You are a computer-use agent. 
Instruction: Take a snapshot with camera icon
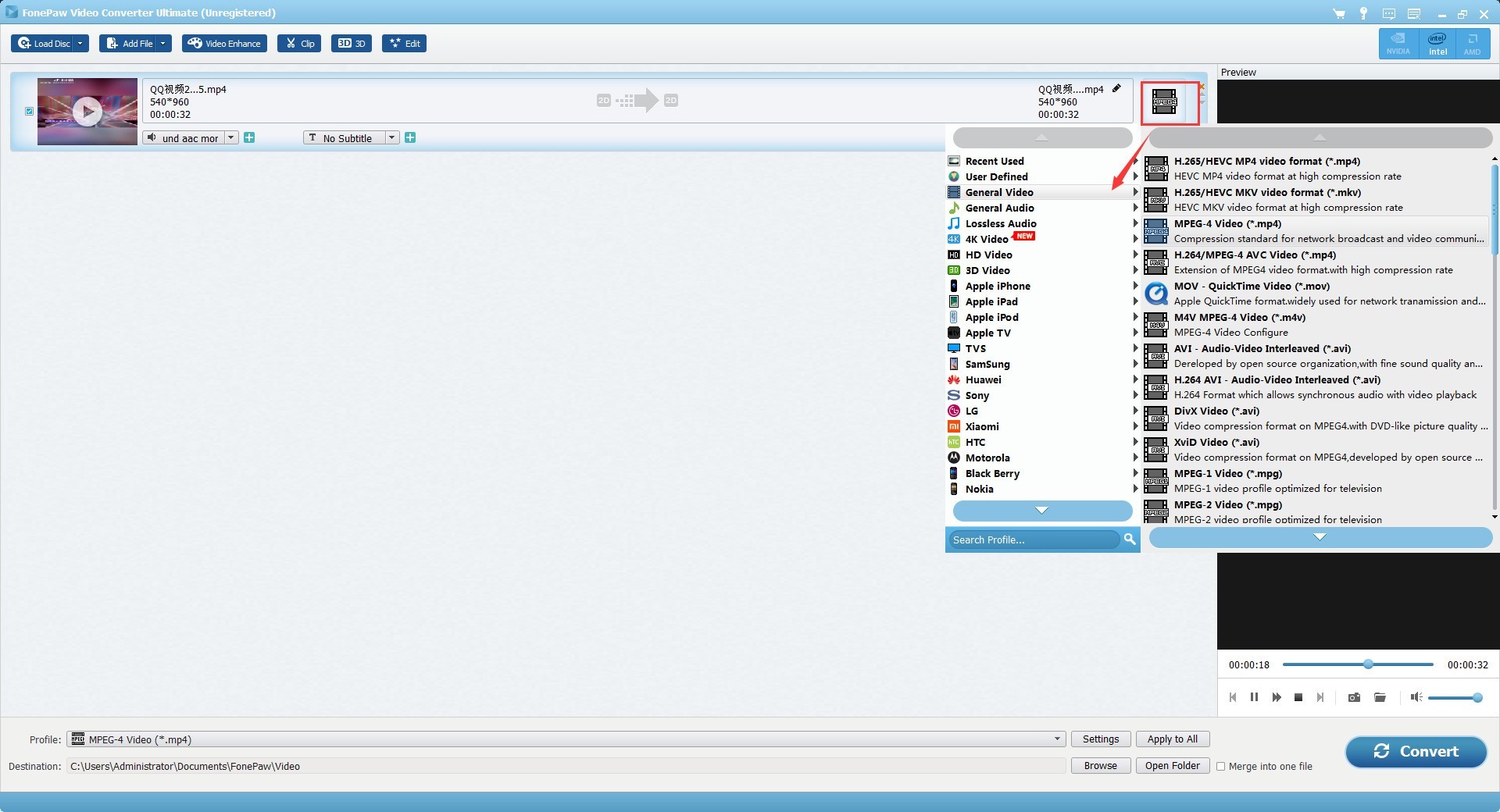(x=1354, y=697)
